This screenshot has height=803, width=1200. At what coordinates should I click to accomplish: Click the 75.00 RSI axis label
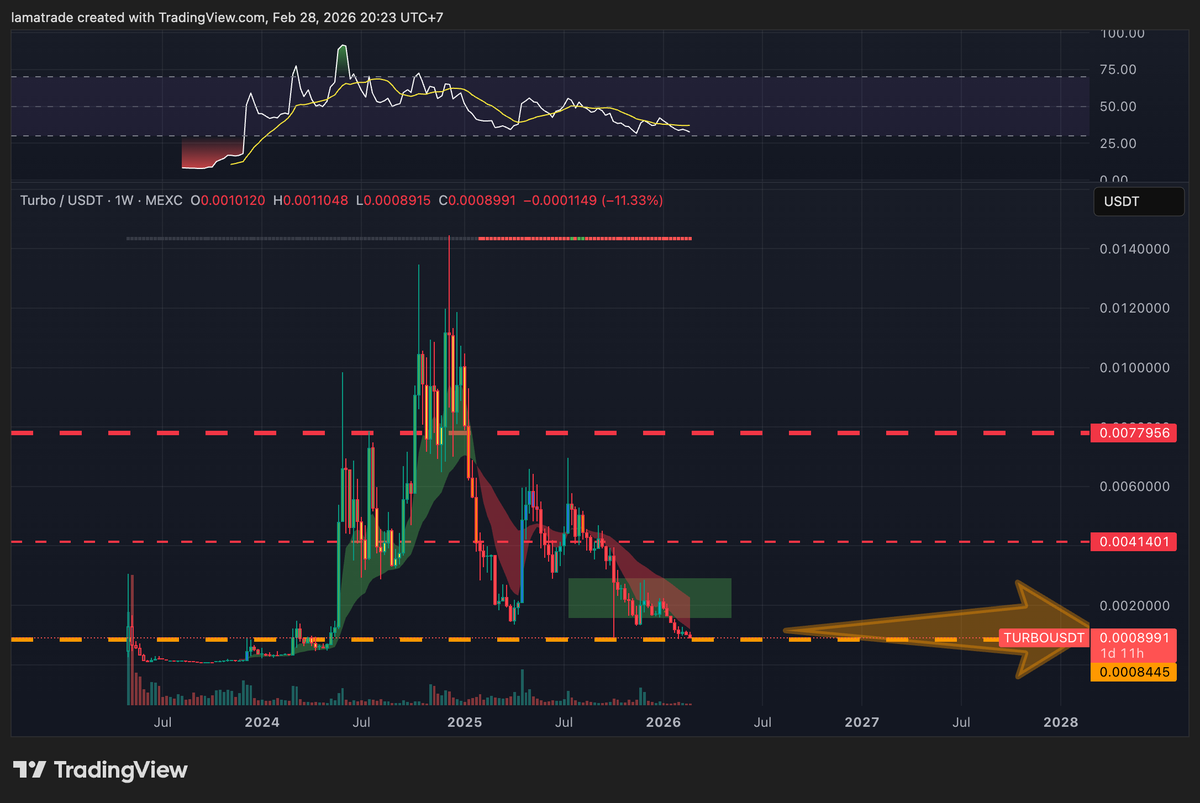[1117, 69]
